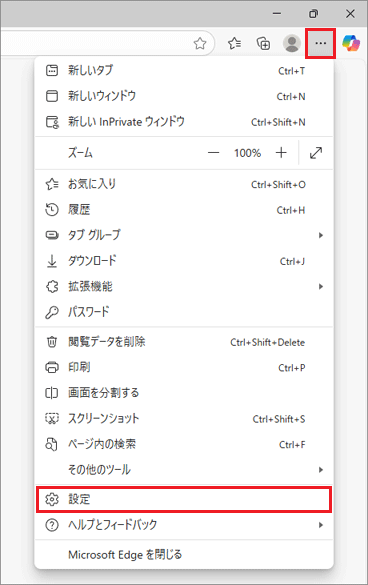Click the tab group icon
Image resolution: width=368 pixels, height=585 pixels.
52,235
